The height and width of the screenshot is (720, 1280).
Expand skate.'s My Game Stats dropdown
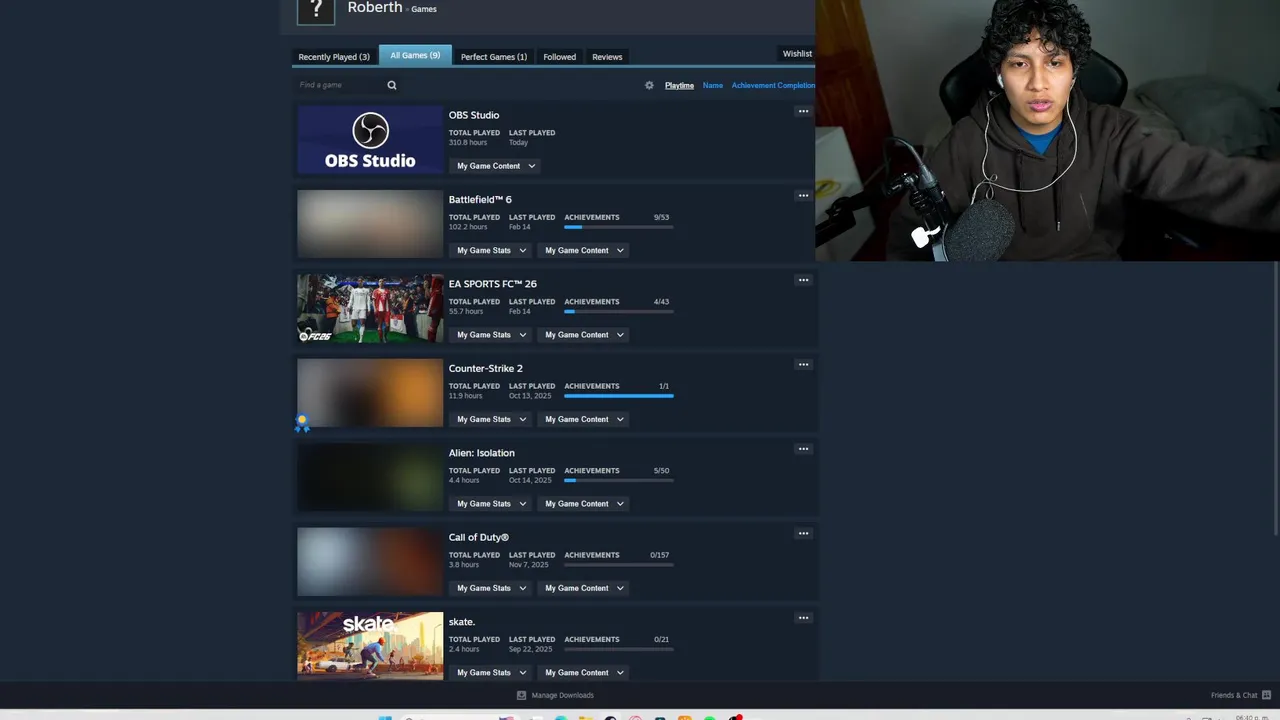(x=490, y=673)
